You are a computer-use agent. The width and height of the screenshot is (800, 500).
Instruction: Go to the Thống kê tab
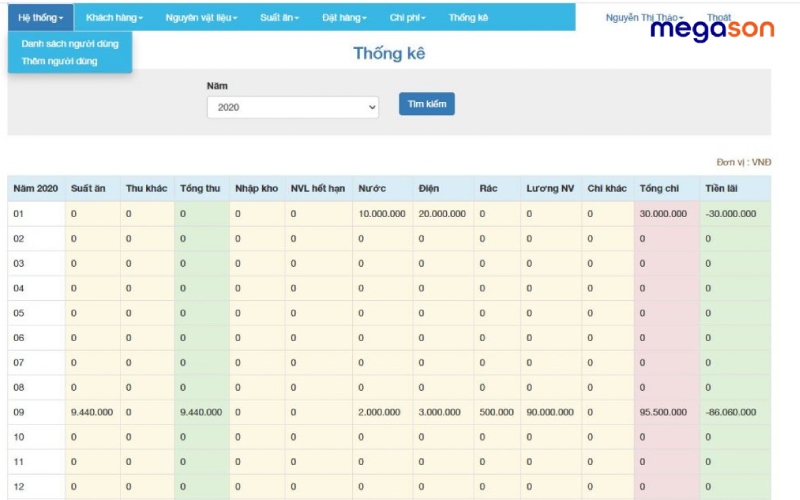click(468, 18)
